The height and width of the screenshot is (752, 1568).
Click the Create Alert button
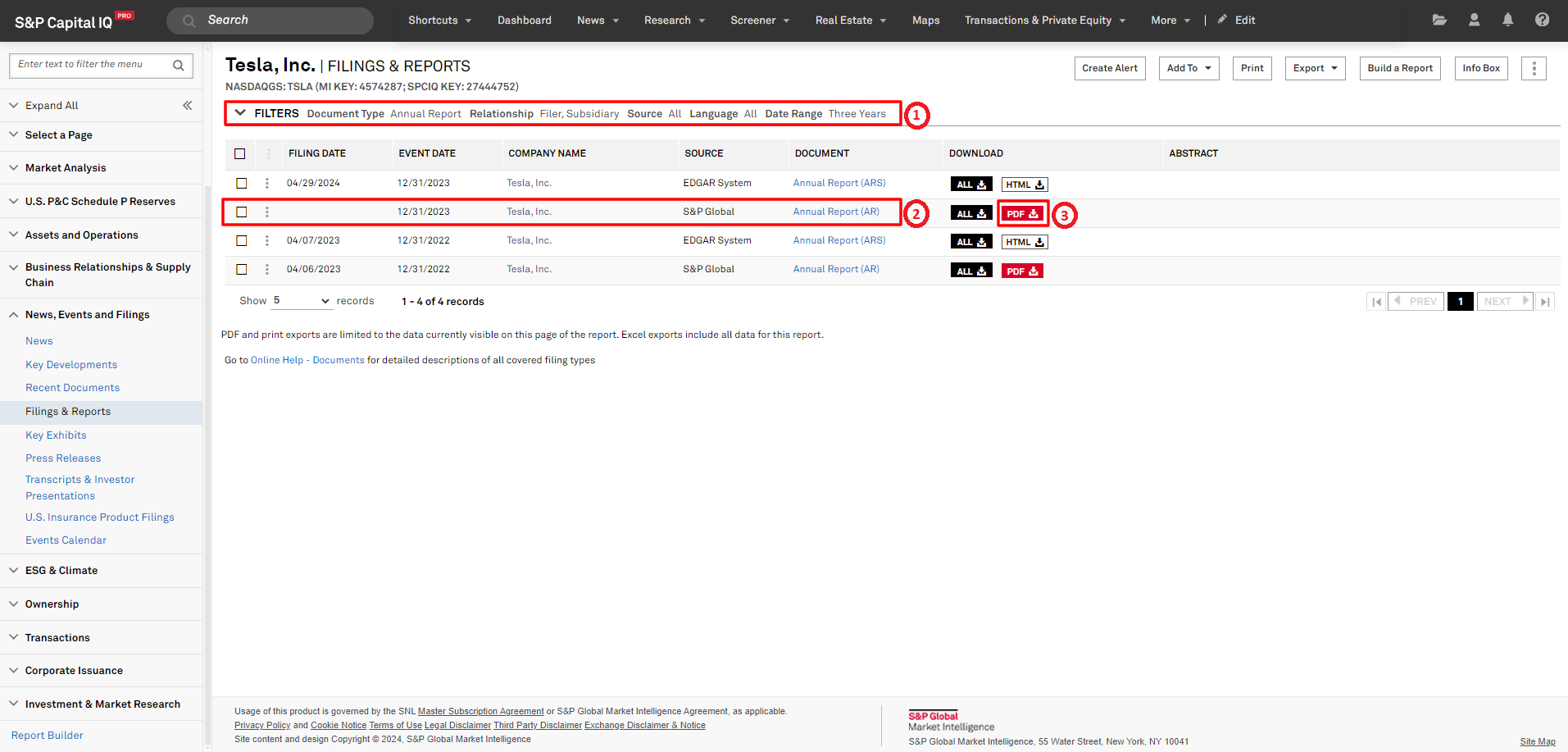(1110, 68)
